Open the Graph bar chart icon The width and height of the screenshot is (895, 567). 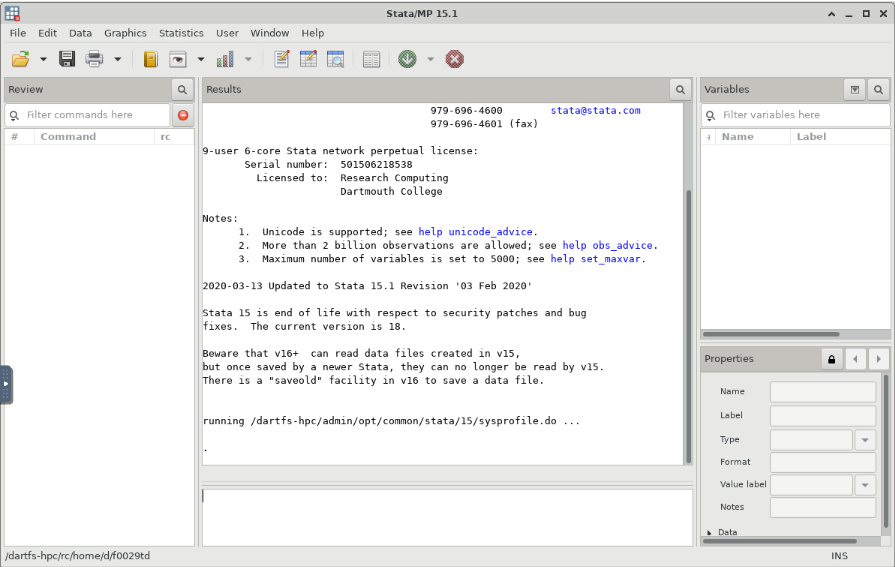click(225, 59)
